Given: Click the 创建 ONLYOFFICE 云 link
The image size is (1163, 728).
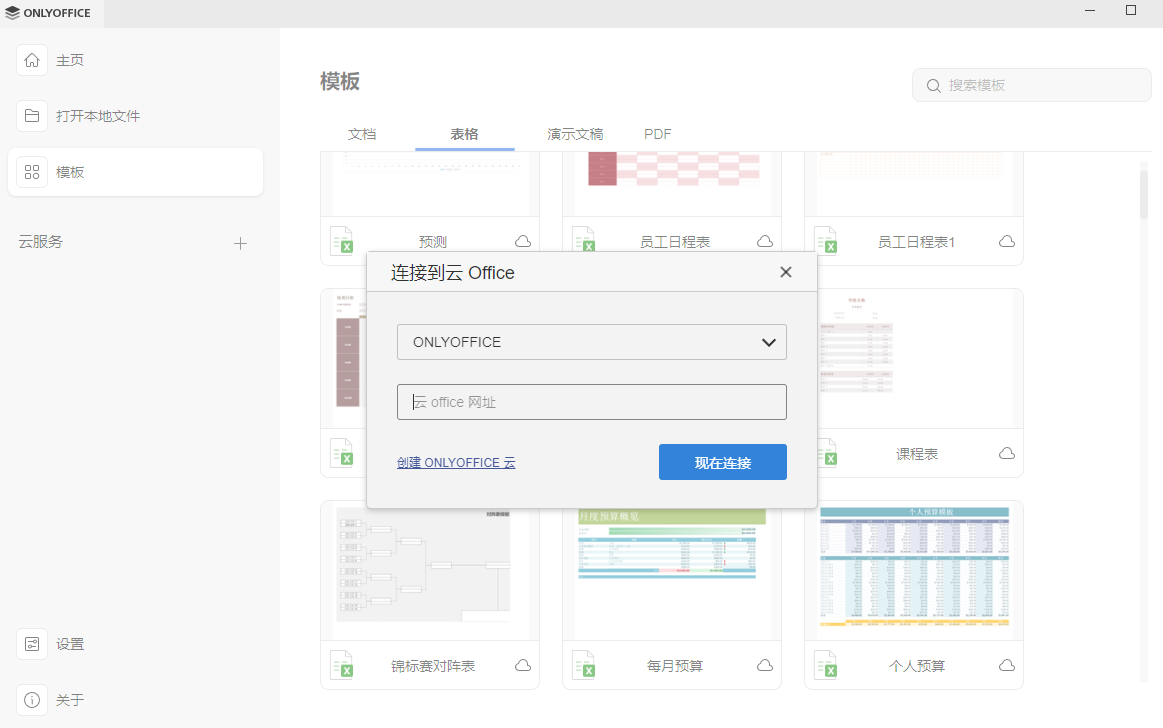Looking at the screenshot, I should click(456, 463).
